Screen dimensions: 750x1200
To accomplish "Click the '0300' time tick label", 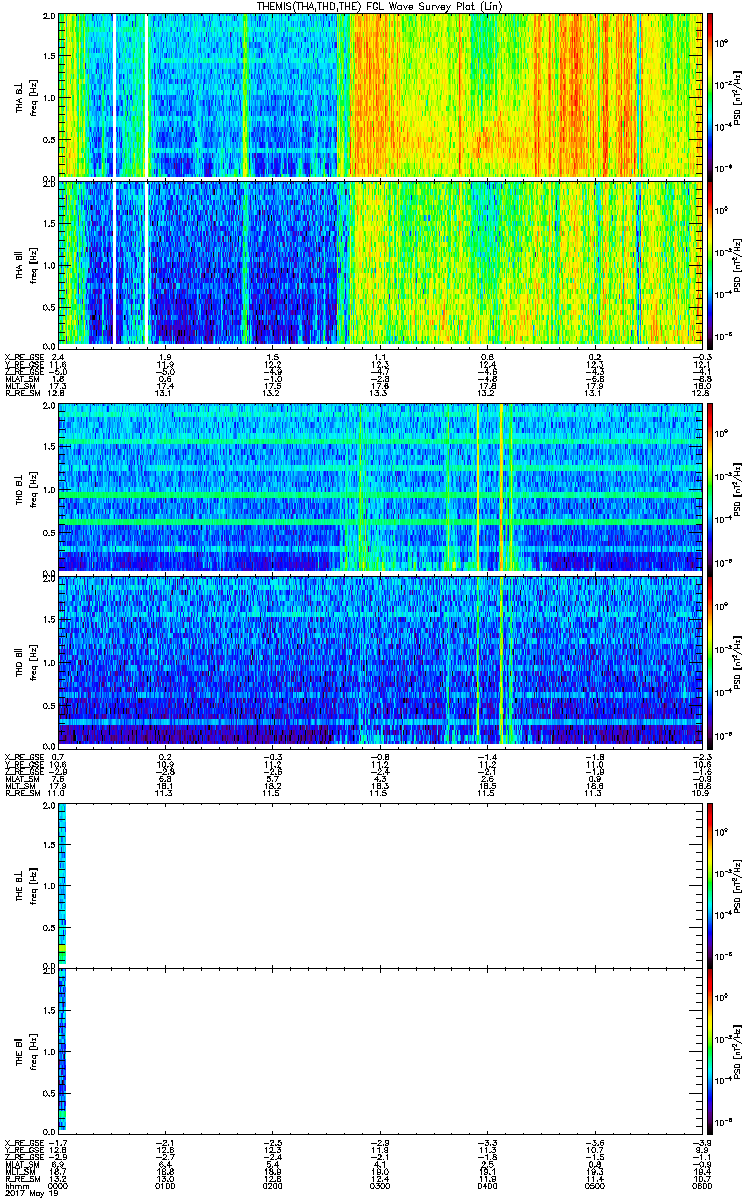I will 379,1187.
